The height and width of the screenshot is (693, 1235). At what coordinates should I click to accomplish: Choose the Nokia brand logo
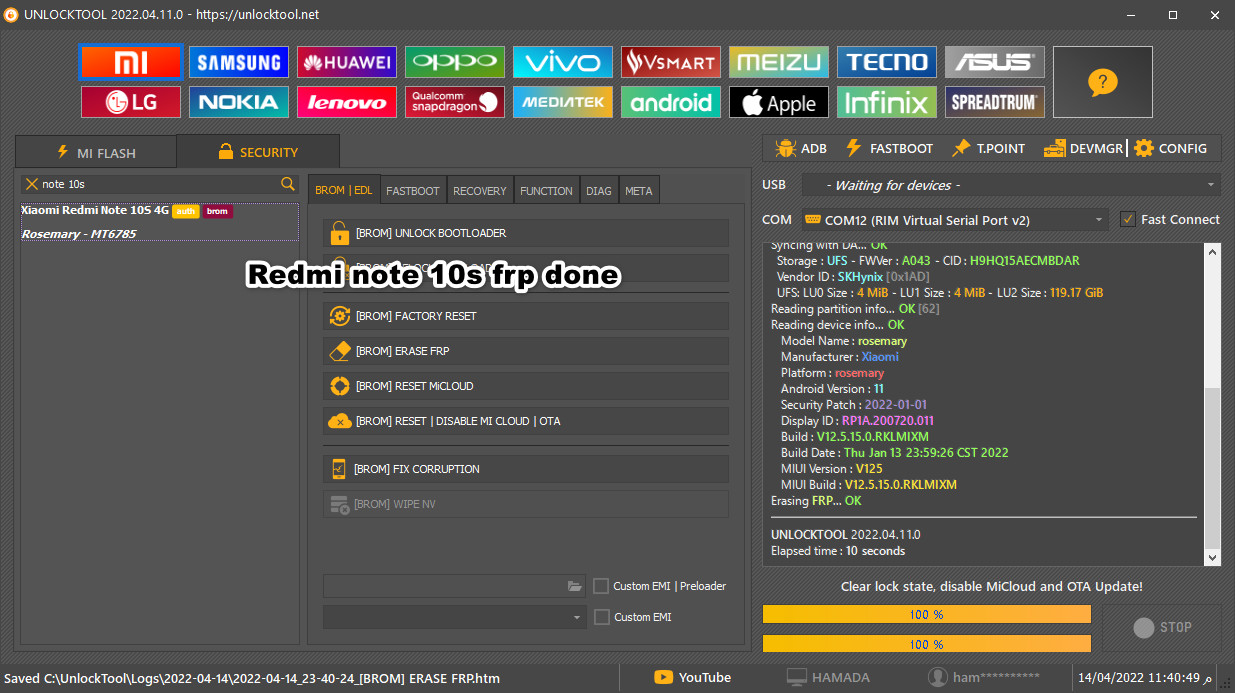238,102
